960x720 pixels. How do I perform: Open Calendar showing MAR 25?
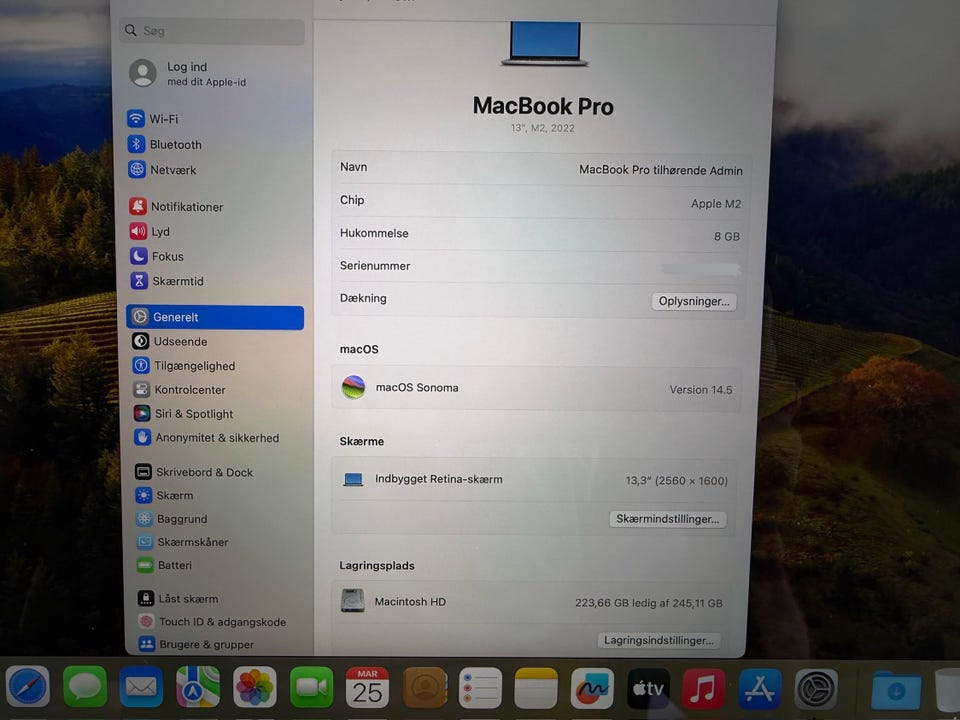367,687
